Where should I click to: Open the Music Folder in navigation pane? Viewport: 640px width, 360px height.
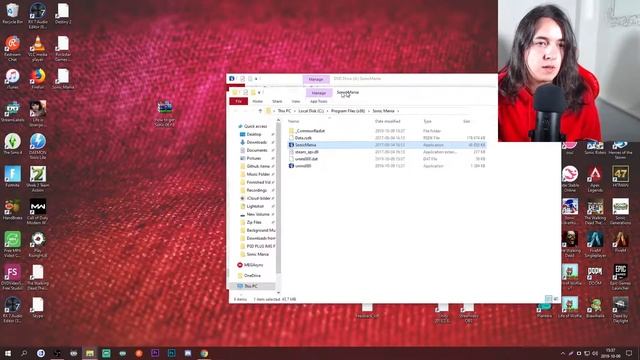(x=258, y=174)
